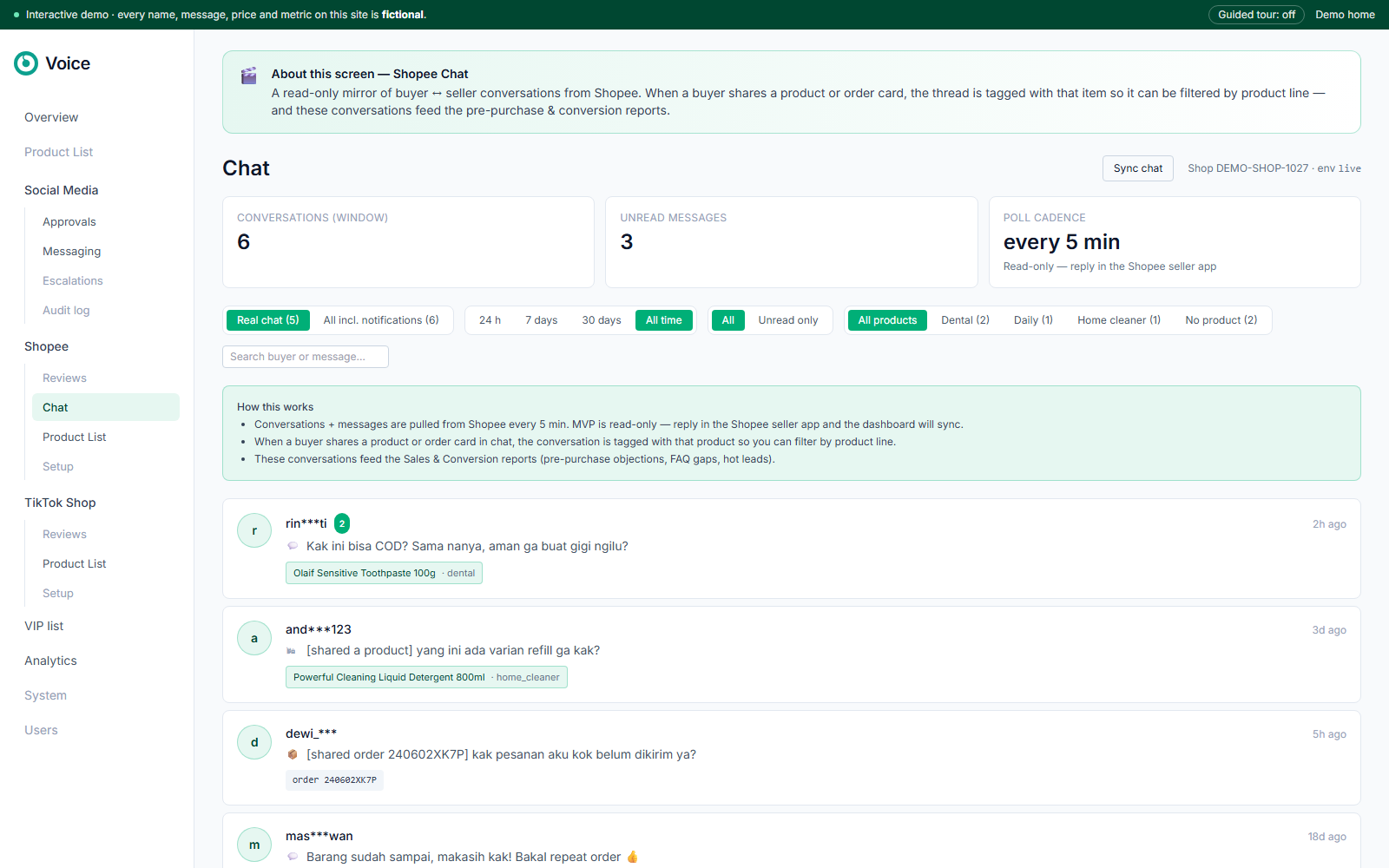Go to Demo home link
The width and height of the screenshot is (1389, 868).
click(1345, 15)
